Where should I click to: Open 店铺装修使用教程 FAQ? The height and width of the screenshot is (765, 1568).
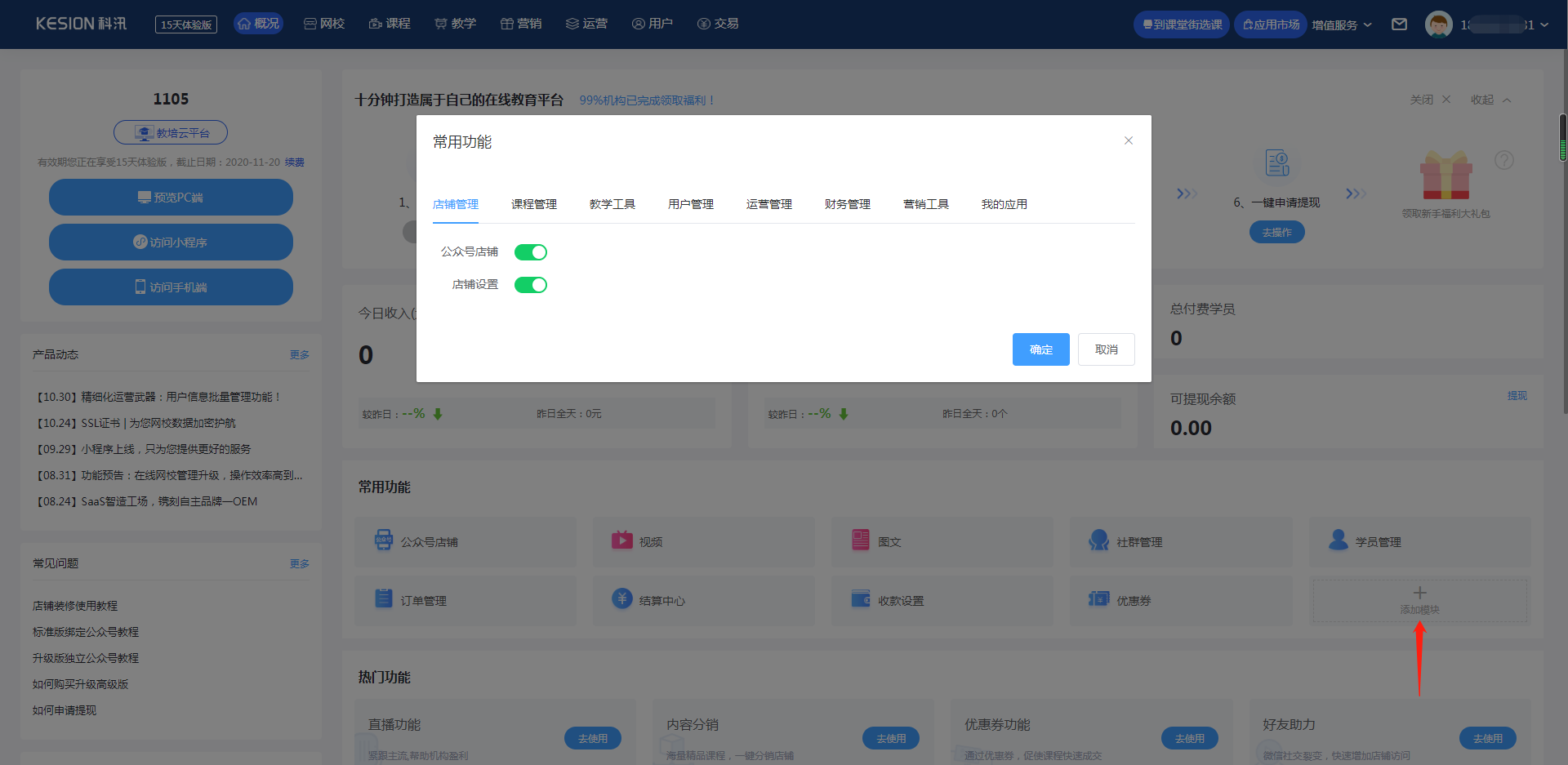75,606
